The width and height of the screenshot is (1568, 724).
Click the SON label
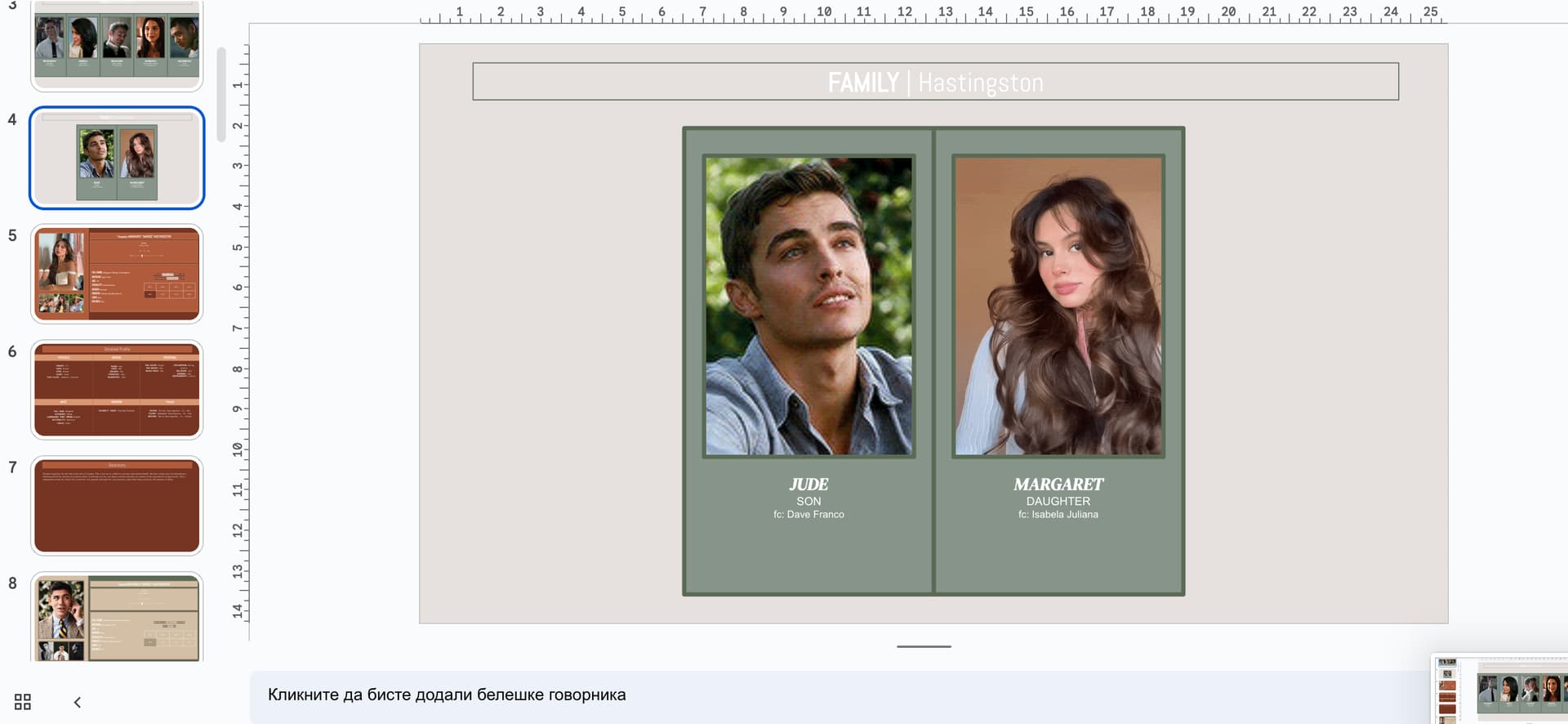tap(808, 501)
